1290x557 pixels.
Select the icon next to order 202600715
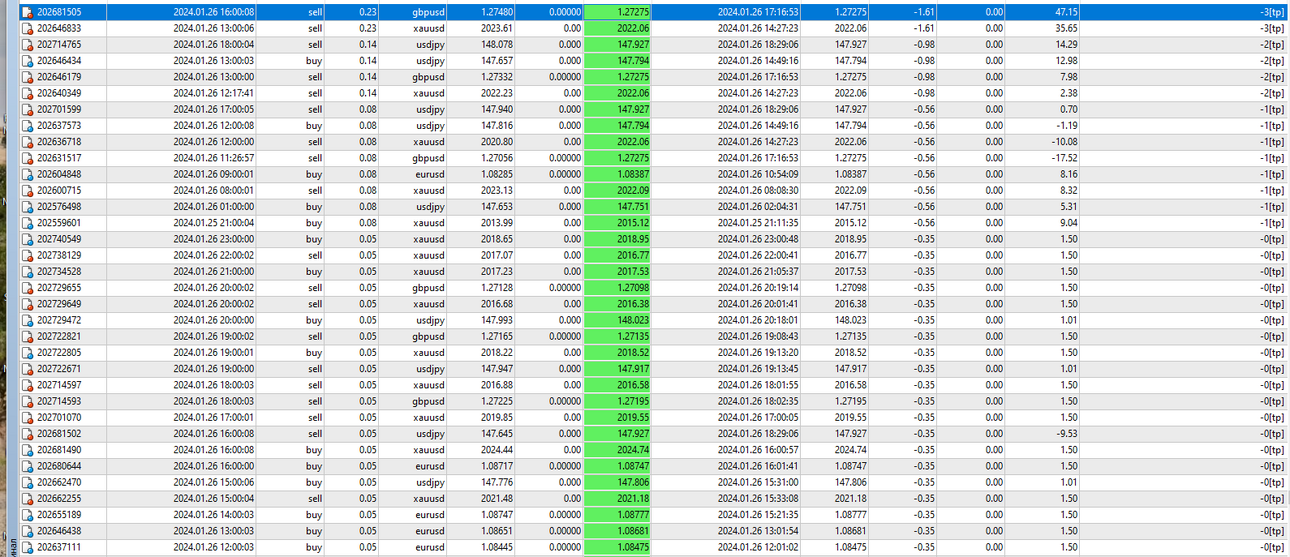27,190
